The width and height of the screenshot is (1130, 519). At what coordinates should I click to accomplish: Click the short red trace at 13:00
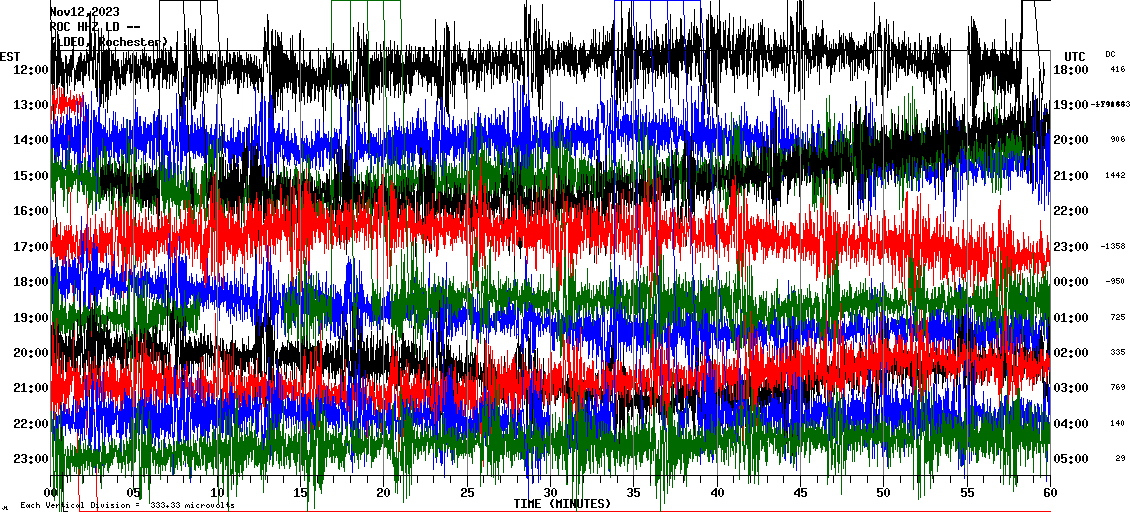(68, 102)
